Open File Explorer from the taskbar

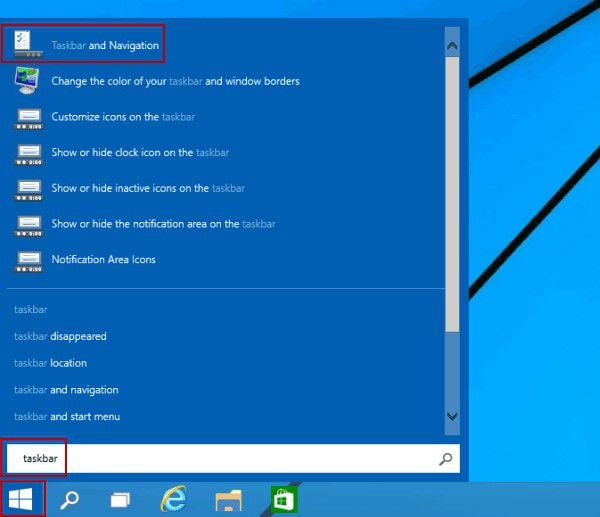click(230, 499)
